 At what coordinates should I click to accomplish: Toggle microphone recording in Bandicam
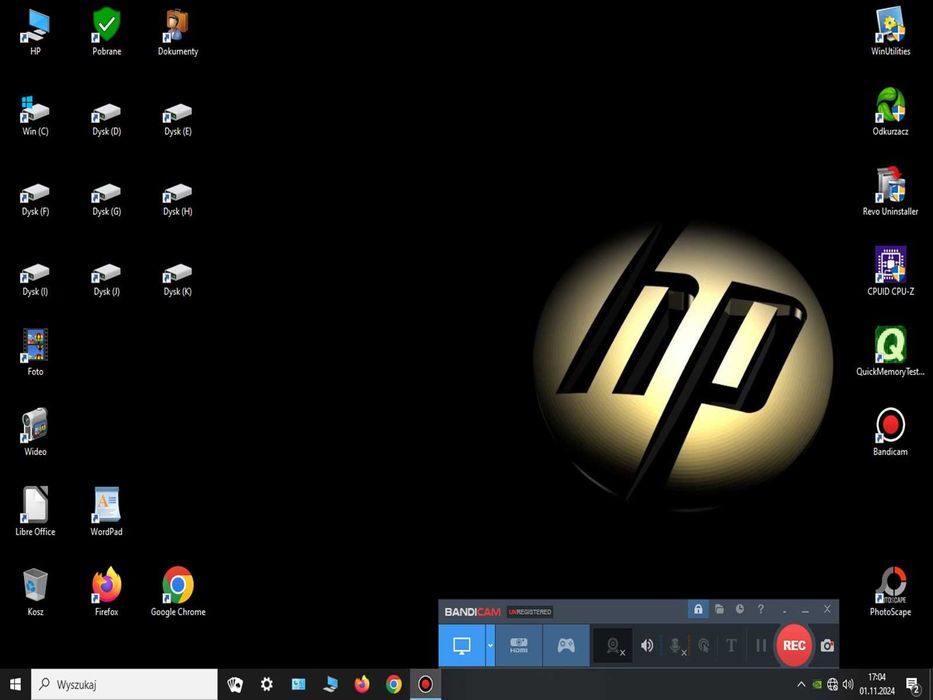coord(676,645)
